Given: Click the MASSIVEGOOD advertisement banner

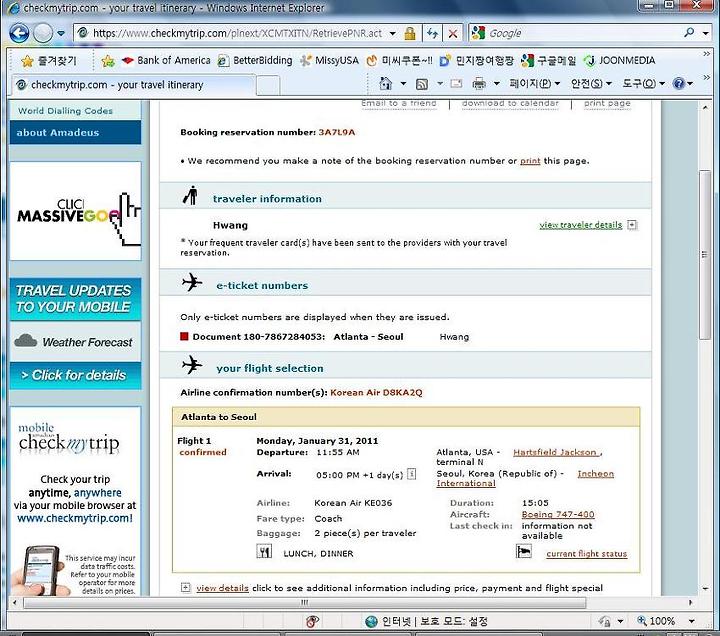Looking at the screenshot, I should [75, 211].
